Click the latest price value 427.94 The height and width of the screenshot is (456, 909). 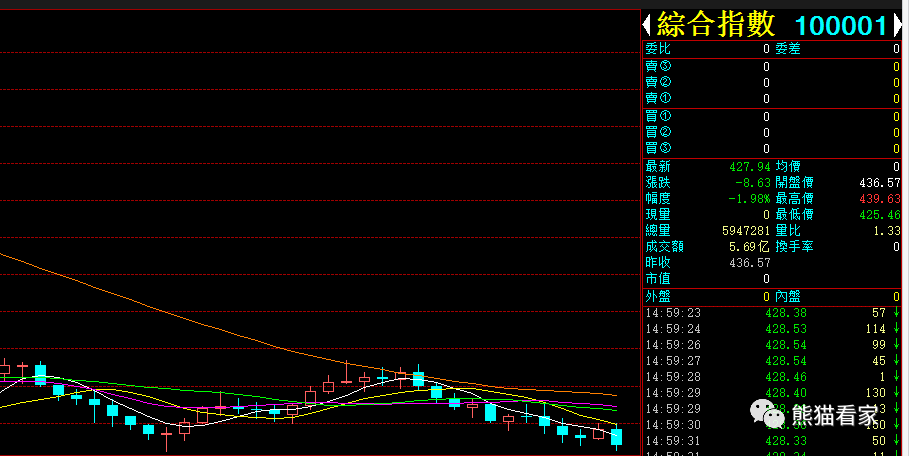coord(750,167)
